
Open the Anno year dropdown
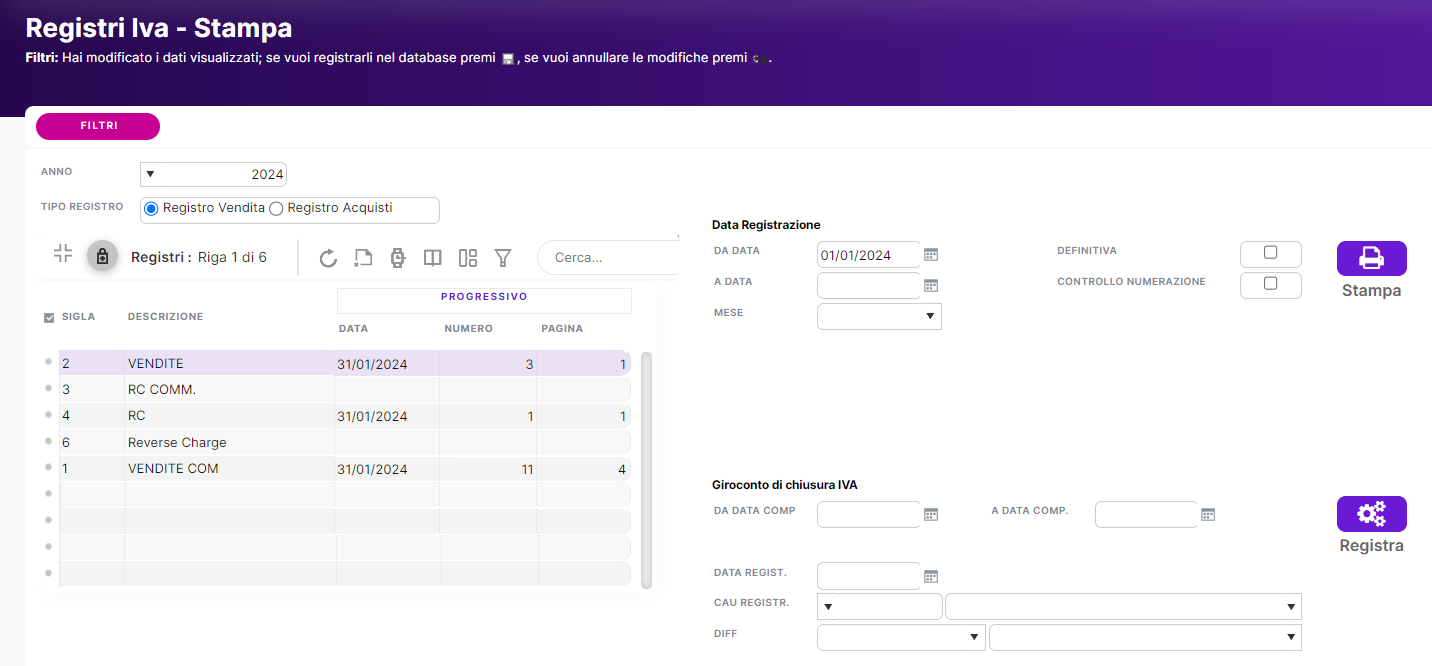pos(150,174)
